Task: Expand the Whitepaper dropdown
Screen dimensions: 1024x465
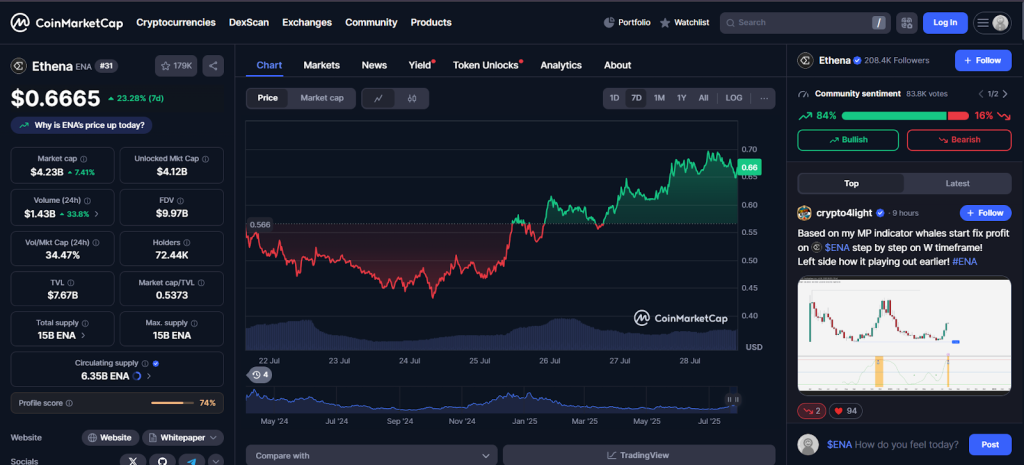Action: click(x=183, y=438)
